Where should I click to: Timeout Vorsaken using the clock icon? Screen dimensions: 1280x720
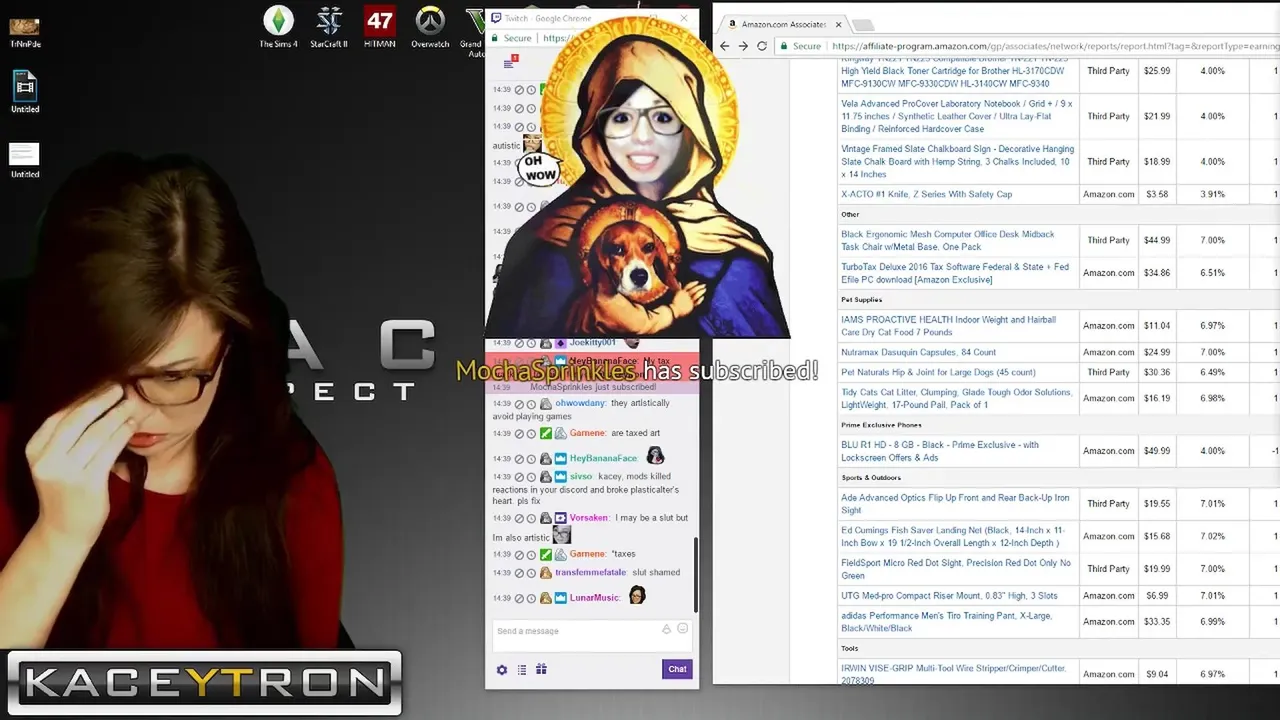pyautogui.click(x=531, y=518)
